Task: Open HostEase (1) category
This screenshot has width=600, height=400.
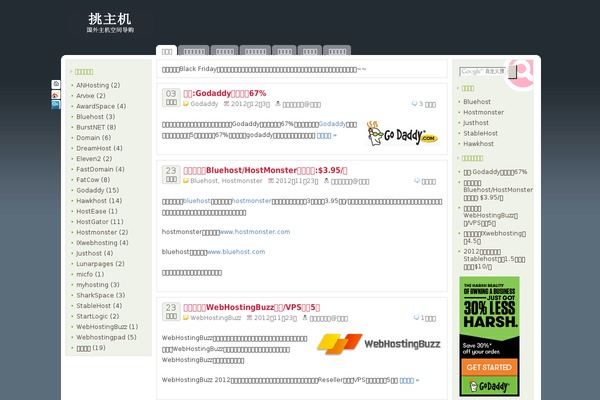Action: click(x=97, y=211)
